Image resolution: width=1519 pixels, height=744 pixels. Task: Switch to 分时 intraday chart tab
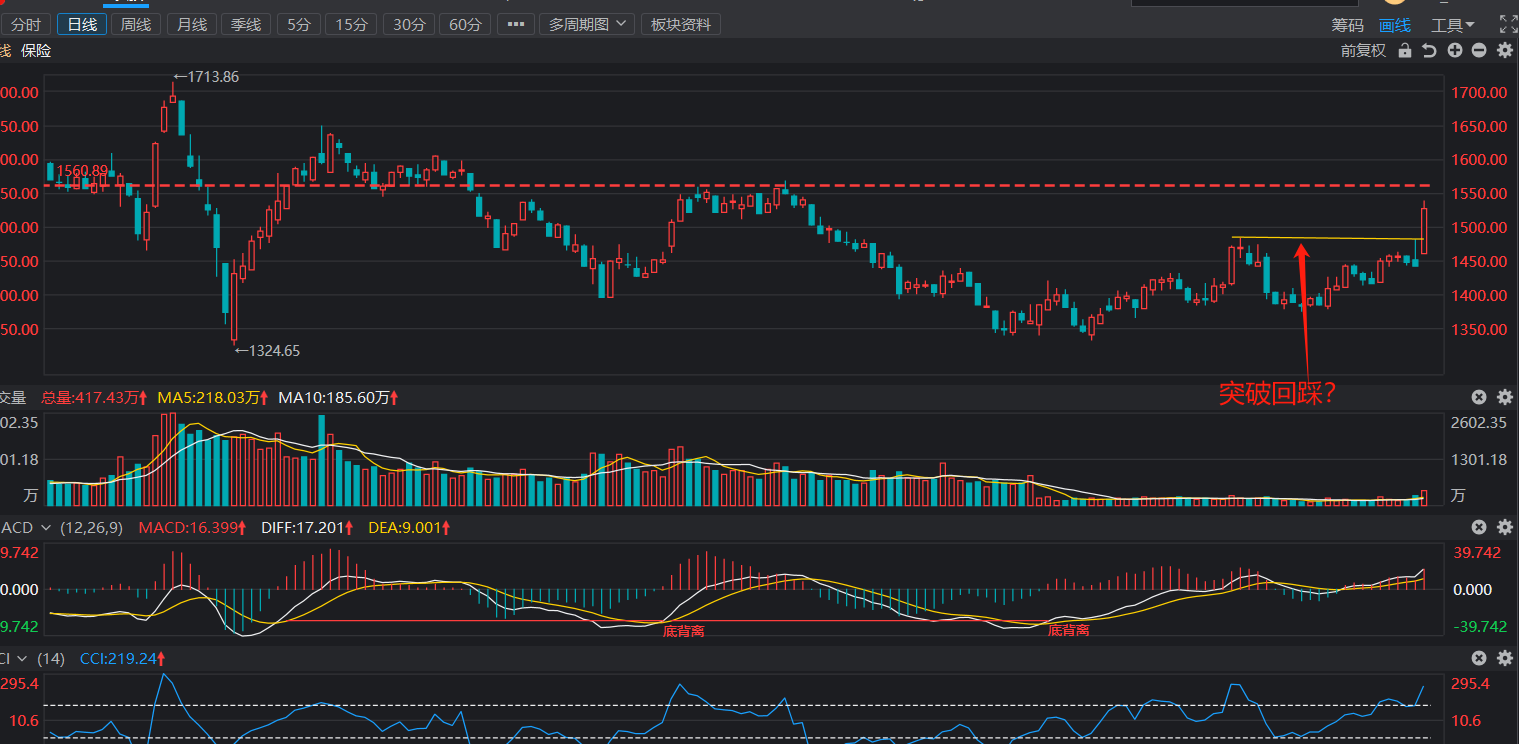pos(26,24)
